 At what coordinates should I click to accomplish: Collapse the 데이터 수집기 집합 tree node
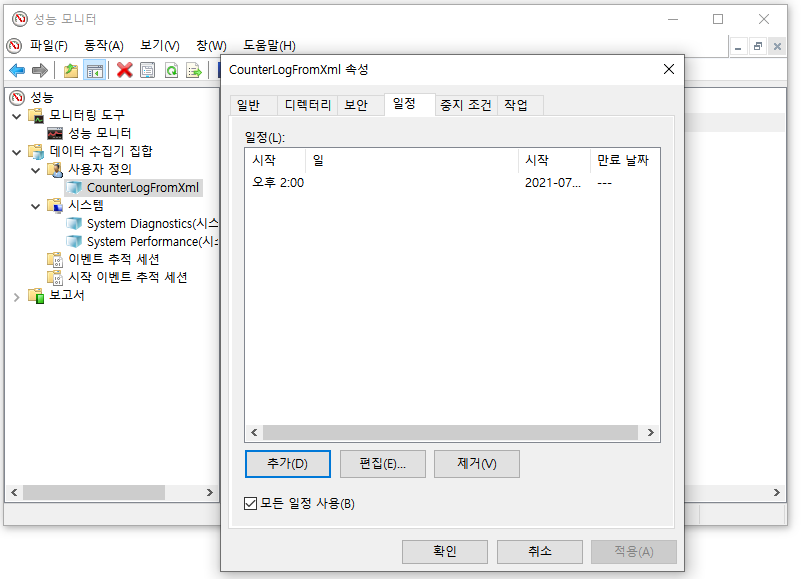16,152
